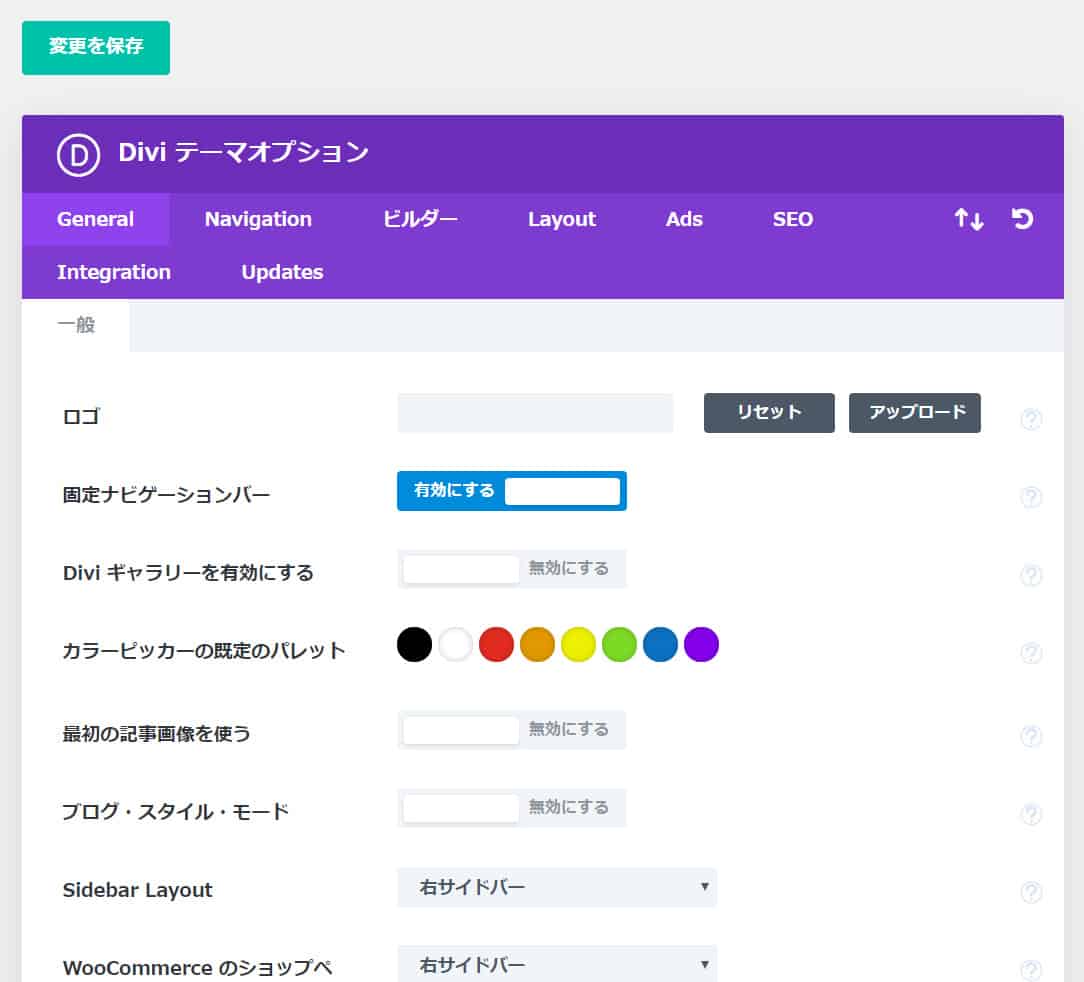Pick the orange palette swatch
The height and width of the screenshot is (982, 1084).
click(x=537, y=645)
